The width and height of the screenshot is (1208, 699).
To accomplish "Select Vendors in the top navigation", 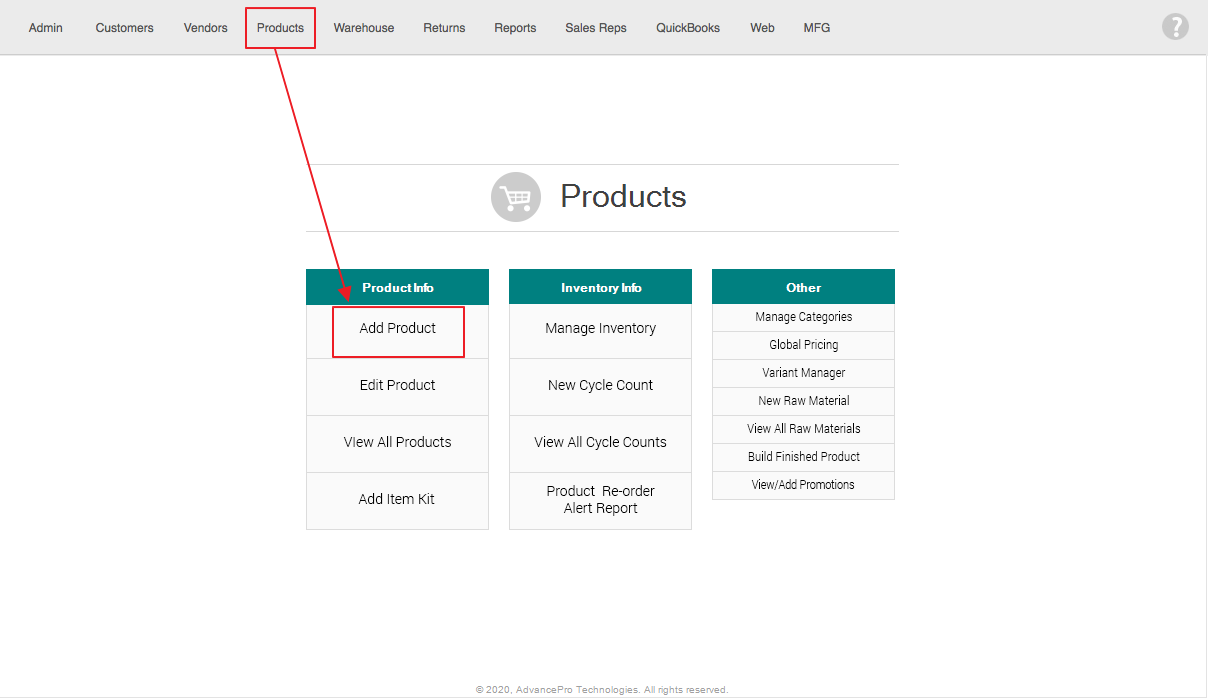I will [x=206, y=28].
